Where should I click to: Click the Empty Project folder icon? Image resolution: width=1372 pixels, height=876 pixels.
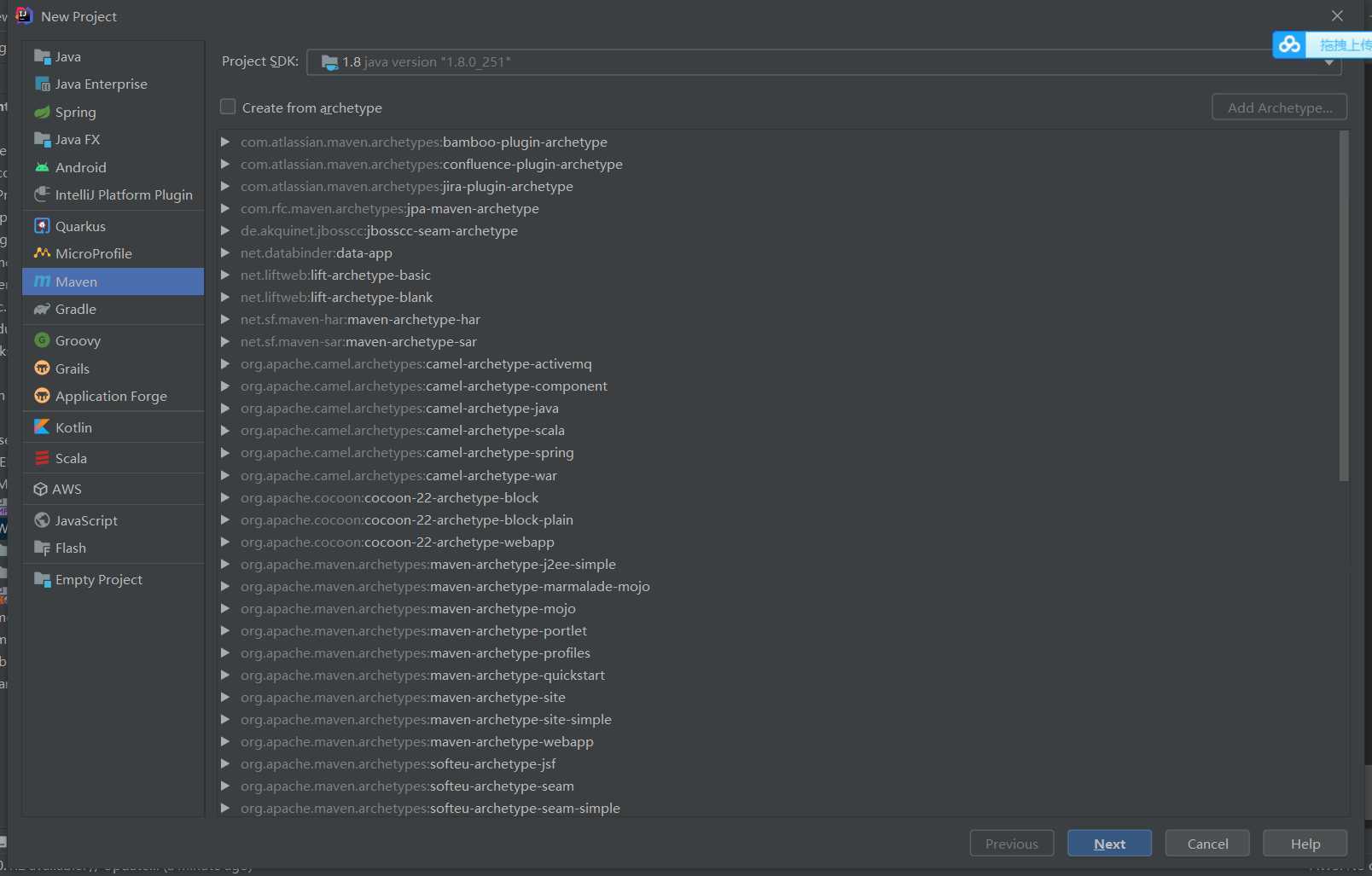[42, 579]
